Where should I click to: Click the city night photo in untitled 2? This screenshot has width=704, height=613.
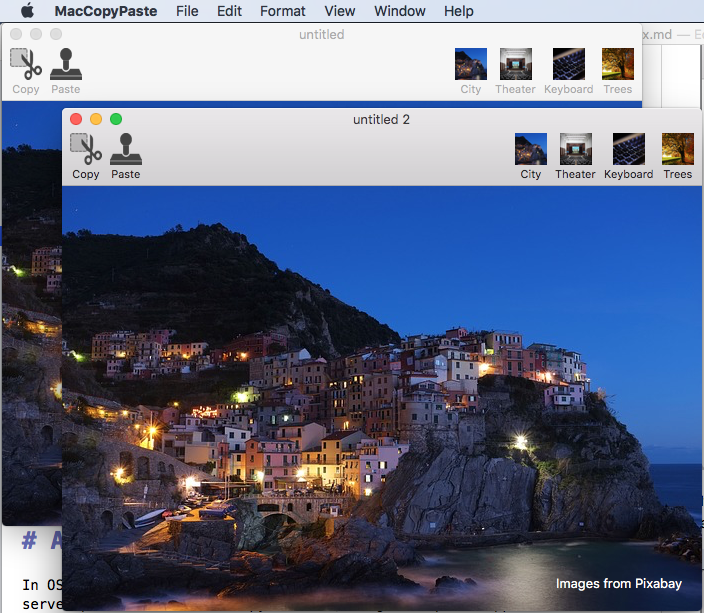[382, 398]
